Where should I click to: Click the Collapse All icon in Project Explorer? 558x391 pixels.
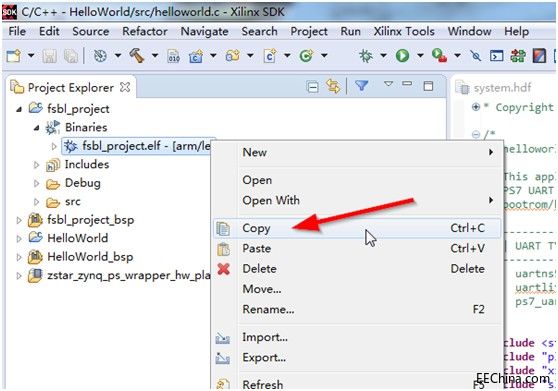(312, 87)
